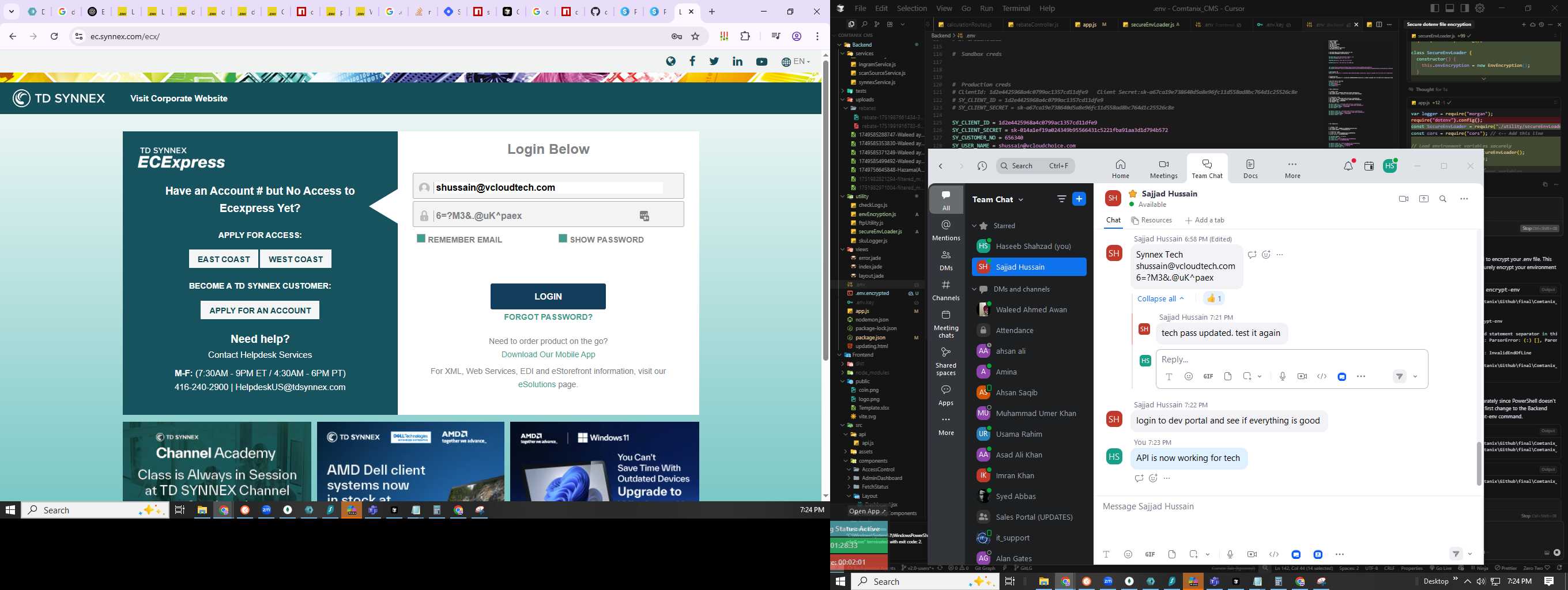Click the LinkedIn icon on TD SYNNEX page
This screenshot has width=1568, height=590.
click(x=738, y=62)
